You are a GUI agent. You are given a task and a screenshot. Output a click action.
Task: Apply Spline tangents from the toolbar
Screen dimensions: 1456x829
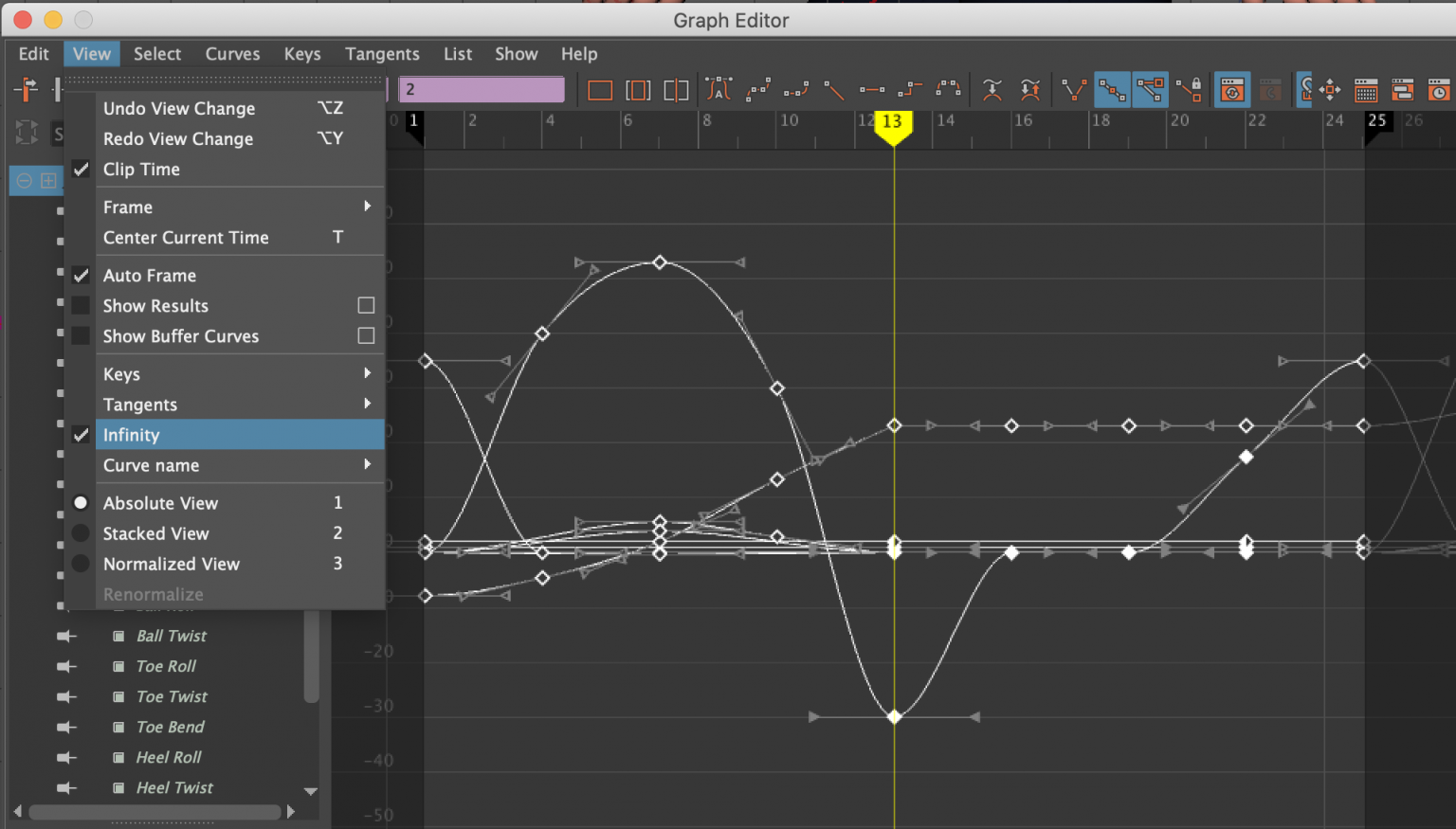[x=758, y=90]
